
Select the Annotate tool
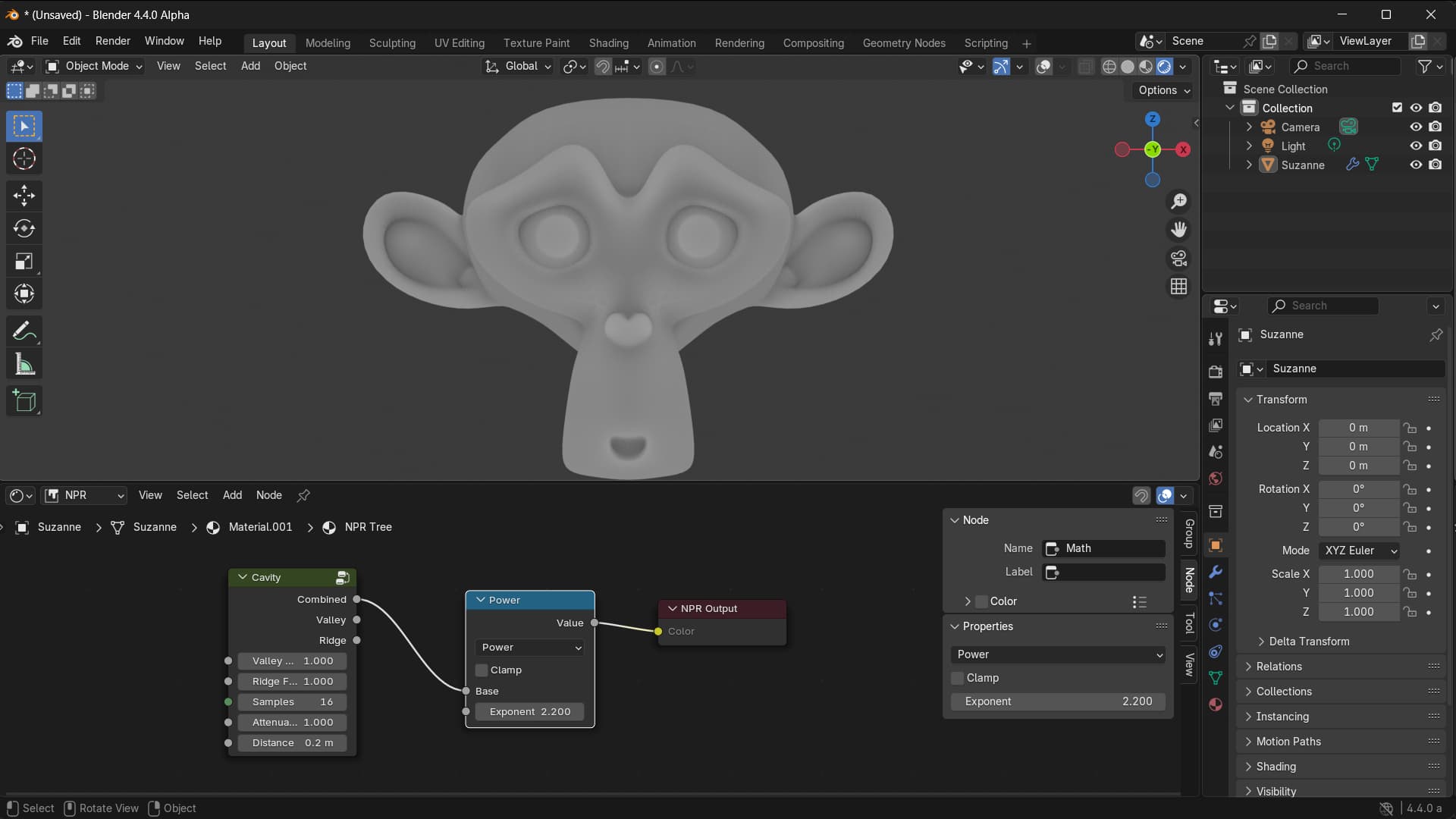click(x=24, y=331)
